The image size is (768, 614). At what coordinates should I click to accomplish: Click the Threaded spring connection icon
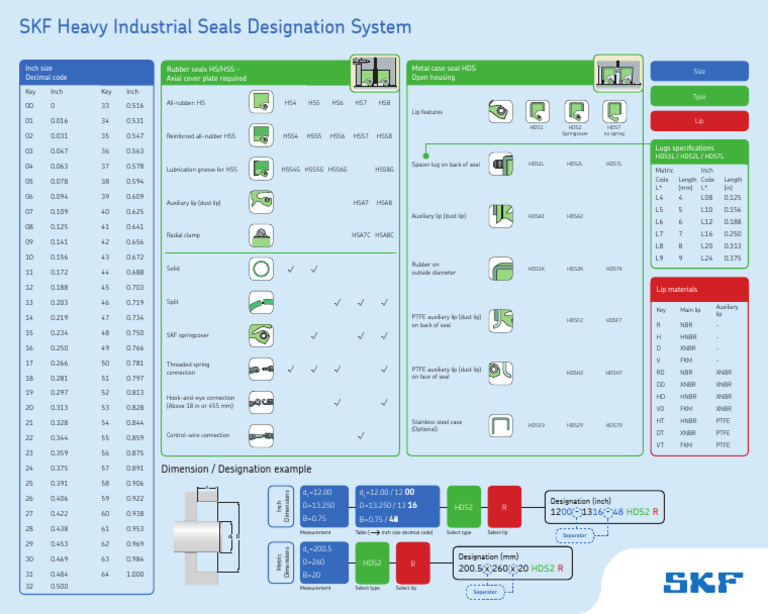[x=261, y=369]
